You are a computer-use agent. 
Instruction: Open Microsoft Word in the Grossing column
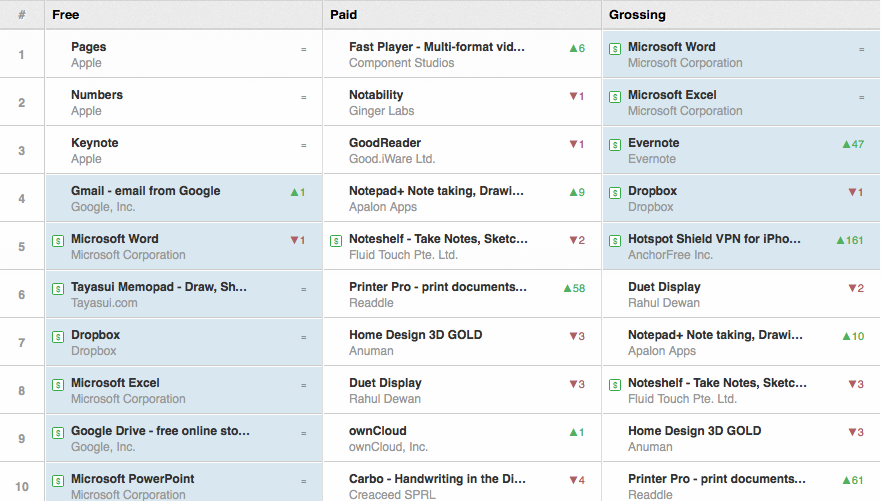(671, 47)
